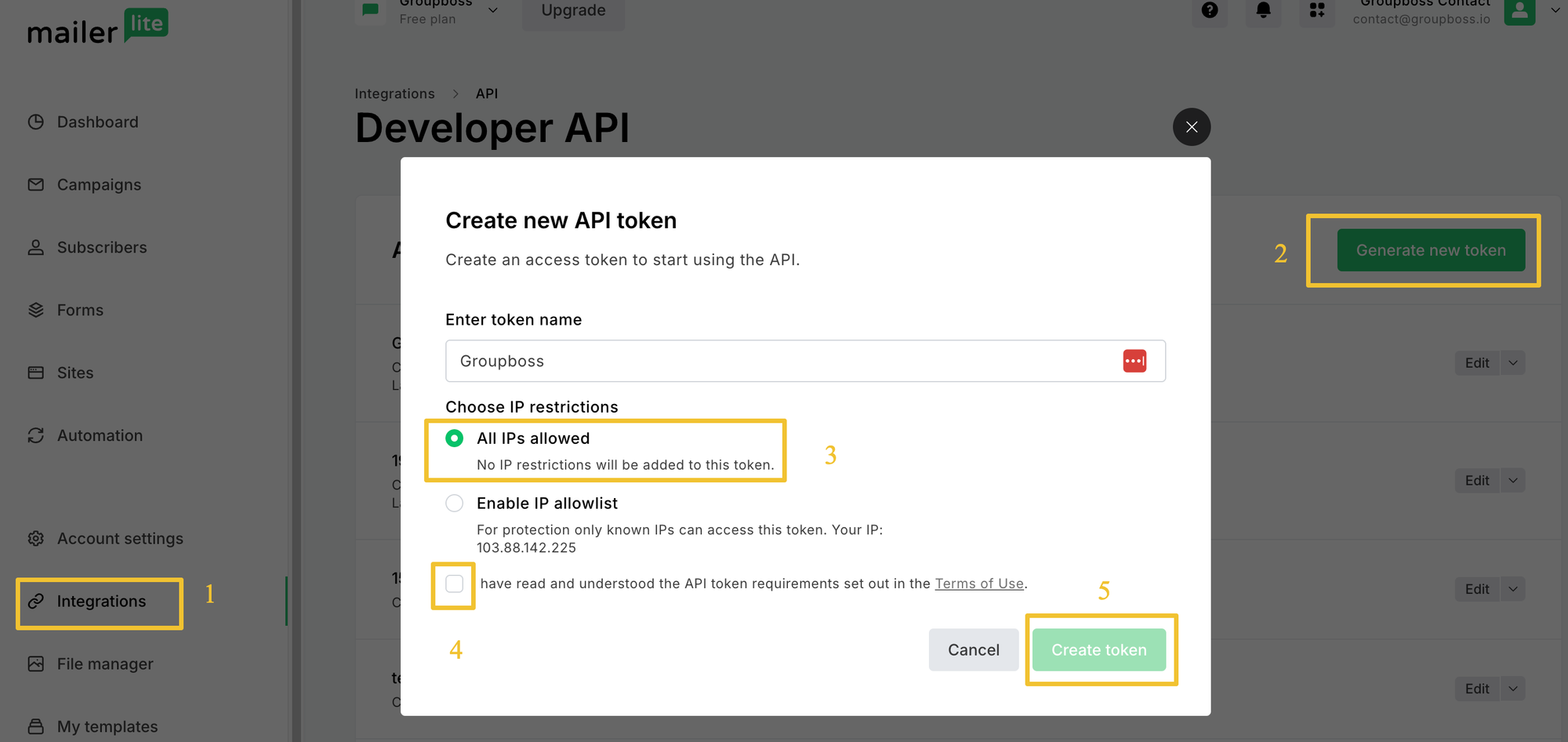Click the Automation refresh icon

tap(36, 436)
